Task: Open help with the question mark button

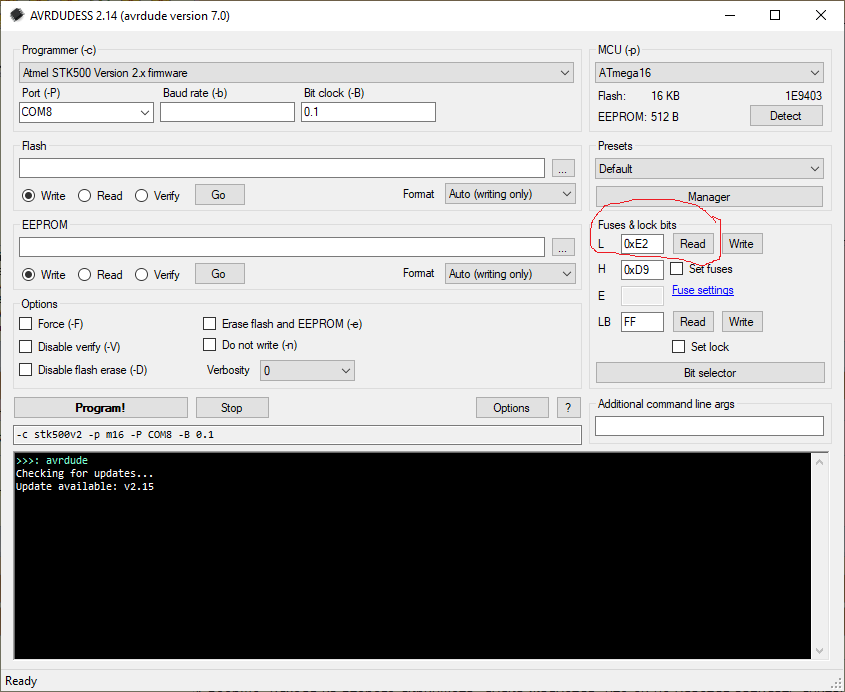Action: click(x=568, y=407)
